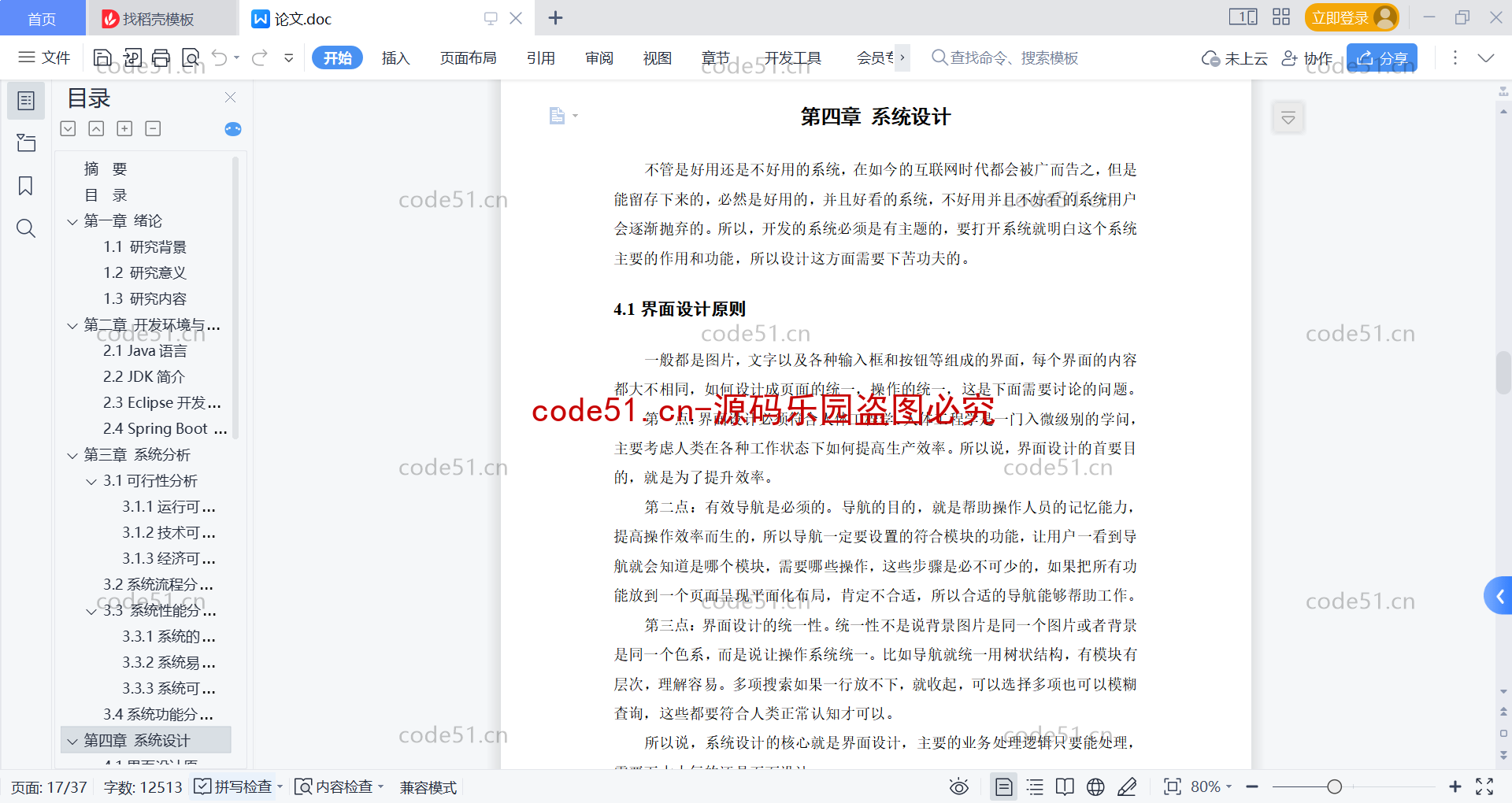
Task: Click the Print icon
Action: [161, 57]
